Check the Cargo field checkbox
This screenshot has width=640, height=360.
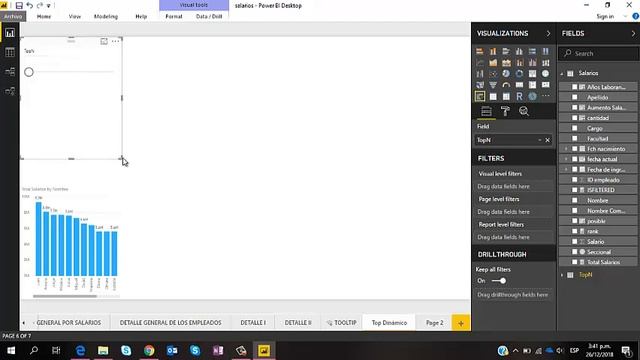(x=575, y=128)
